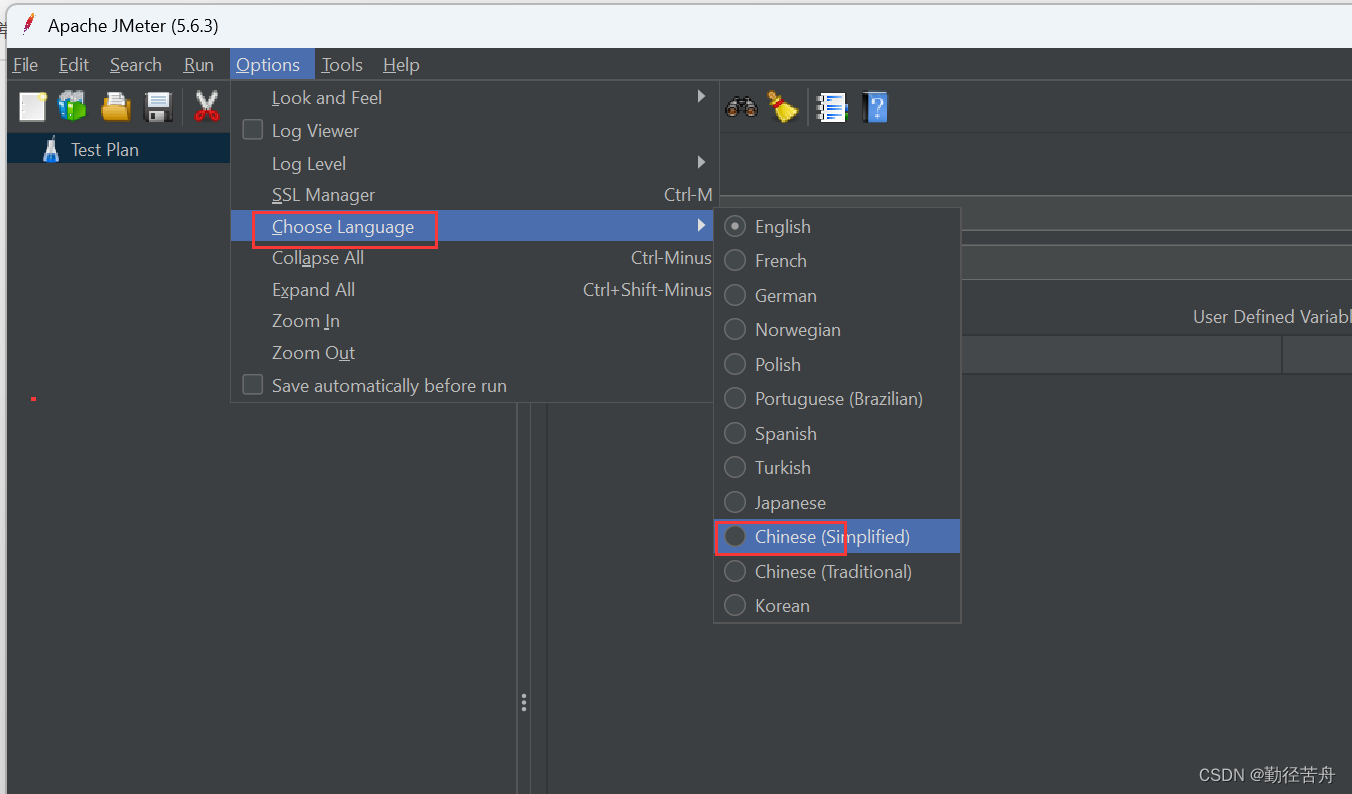
Task: Pick Polish in the language submenu
Action: 837,364
